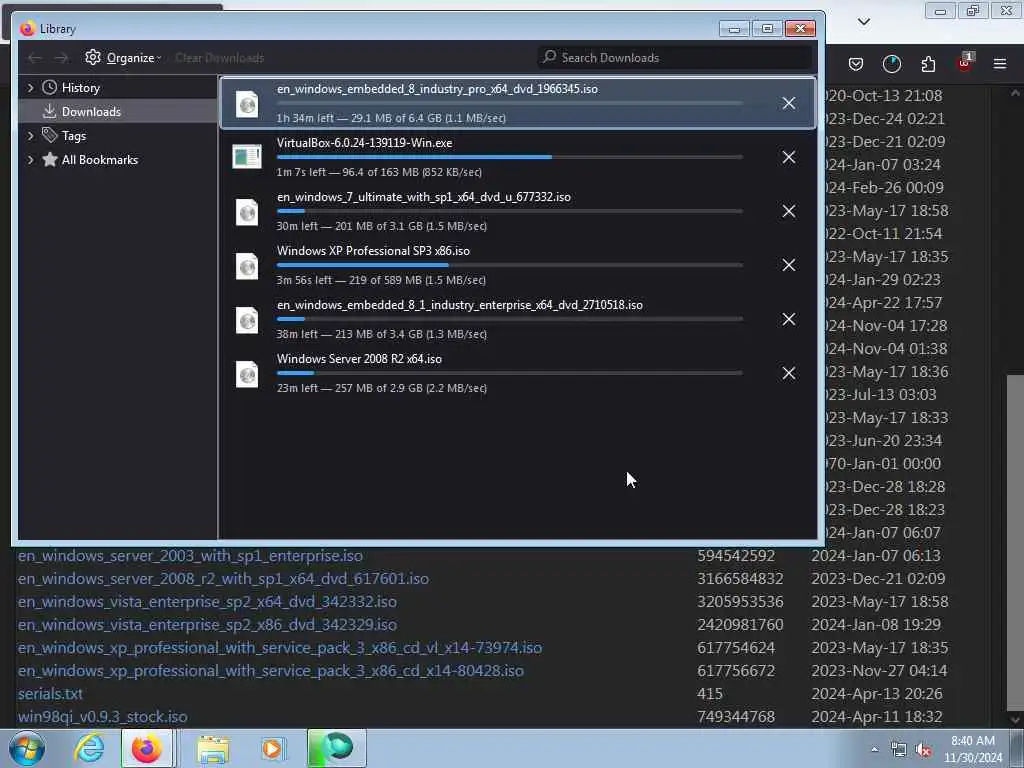Click the page vertical scrollbar thumb
Viewport: 1024px width, 768px height.
click(x=1015, y=542)
